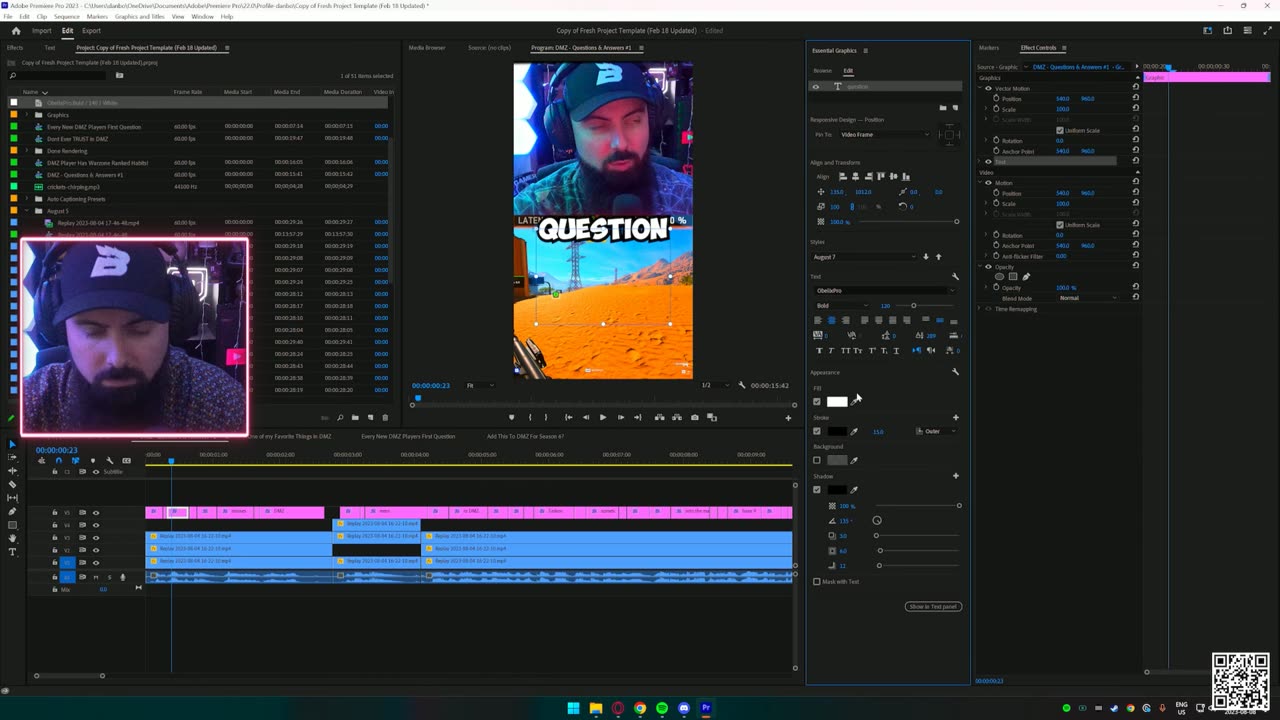Step back one frame in Program monitor
The width and height of the screenshot is (1280, 720).
586,418
